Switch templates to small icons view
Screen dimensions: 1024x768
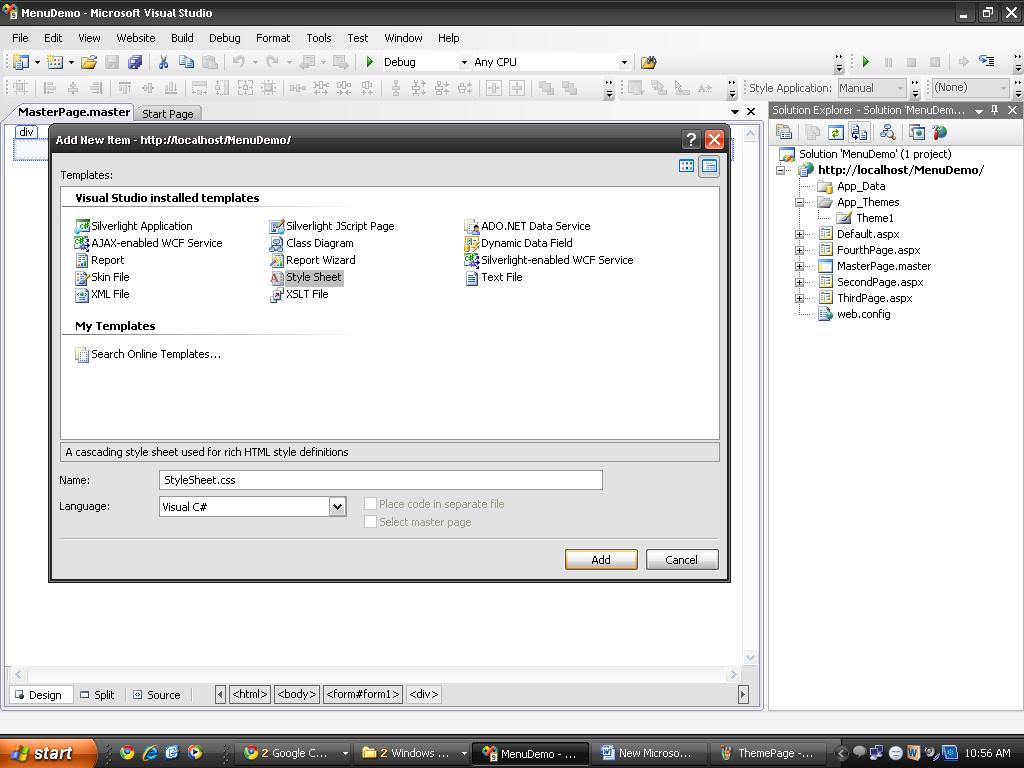(x=709, y=166)
